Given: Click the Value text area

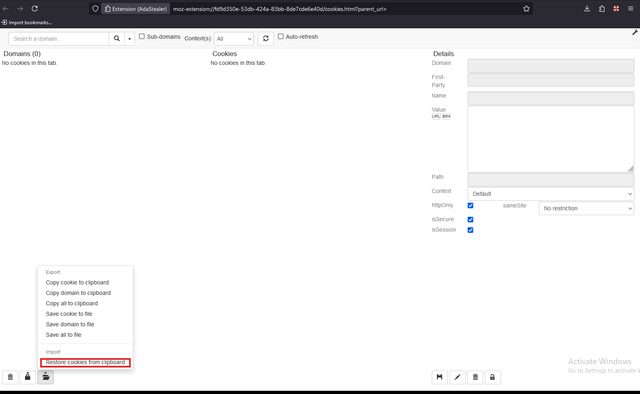Looking at the screenshot, I should [551, 139].
